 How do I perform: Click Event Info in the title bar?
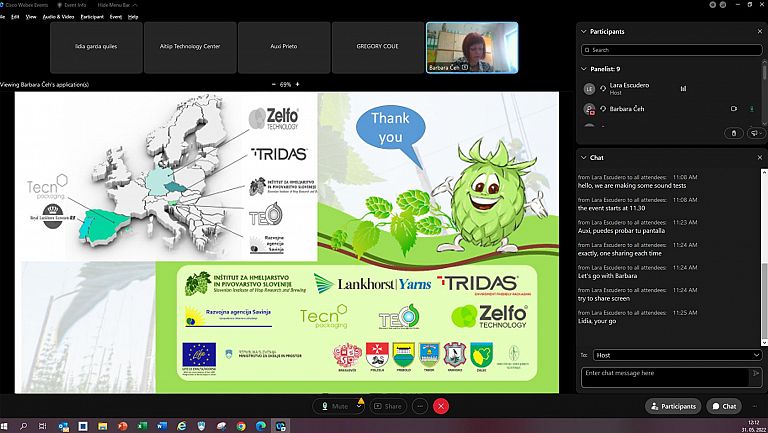tap(72, 5)
